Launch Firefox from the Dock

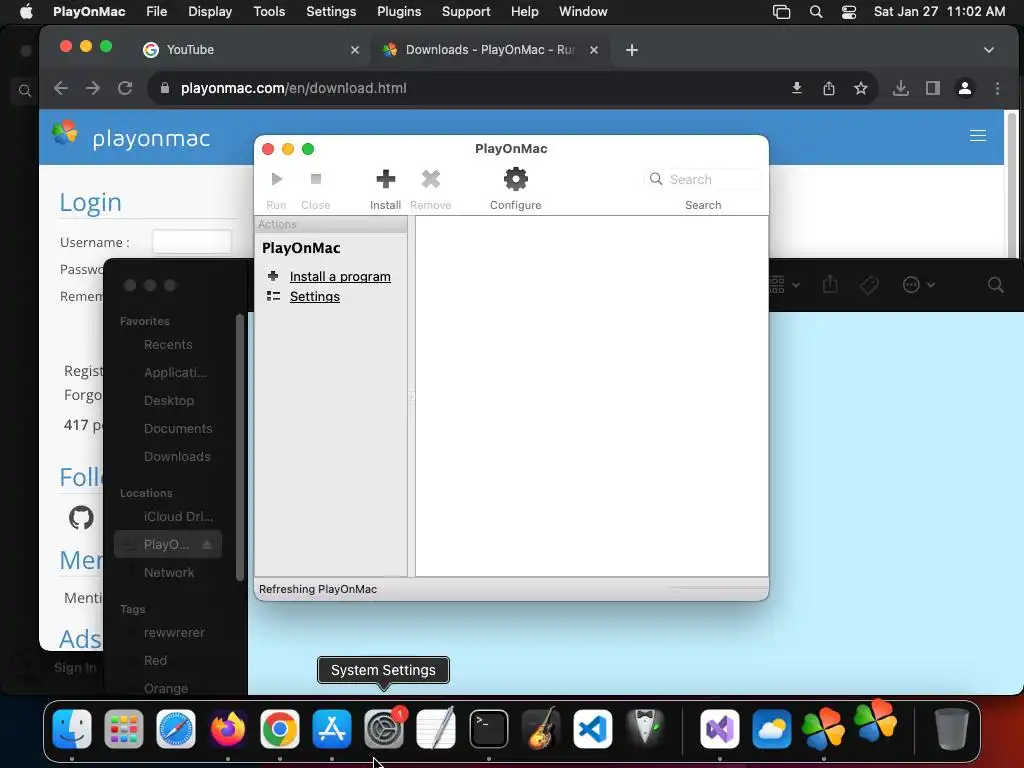click(227, 729)
